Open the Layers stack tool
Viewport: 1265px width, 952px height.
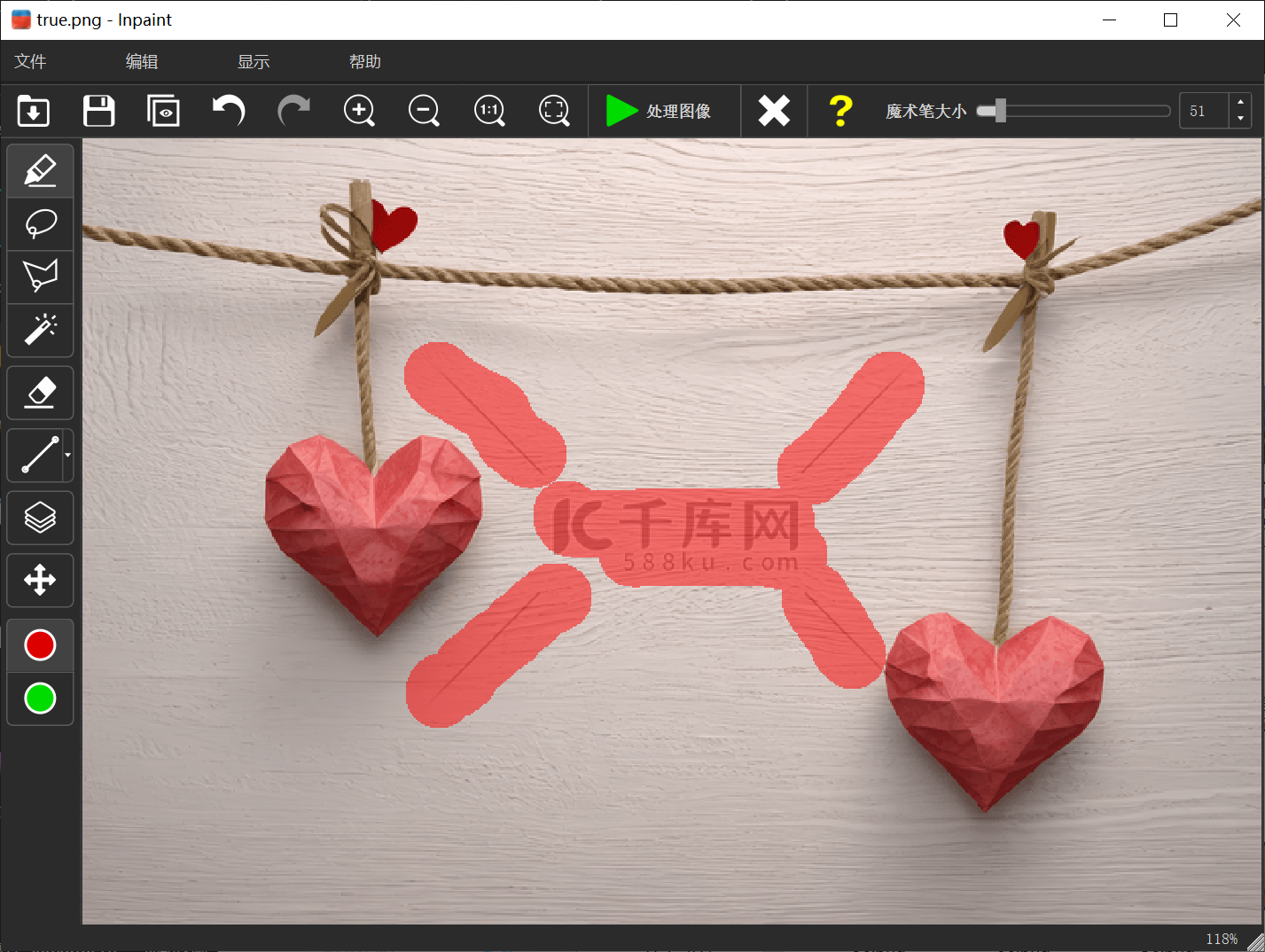40,518
